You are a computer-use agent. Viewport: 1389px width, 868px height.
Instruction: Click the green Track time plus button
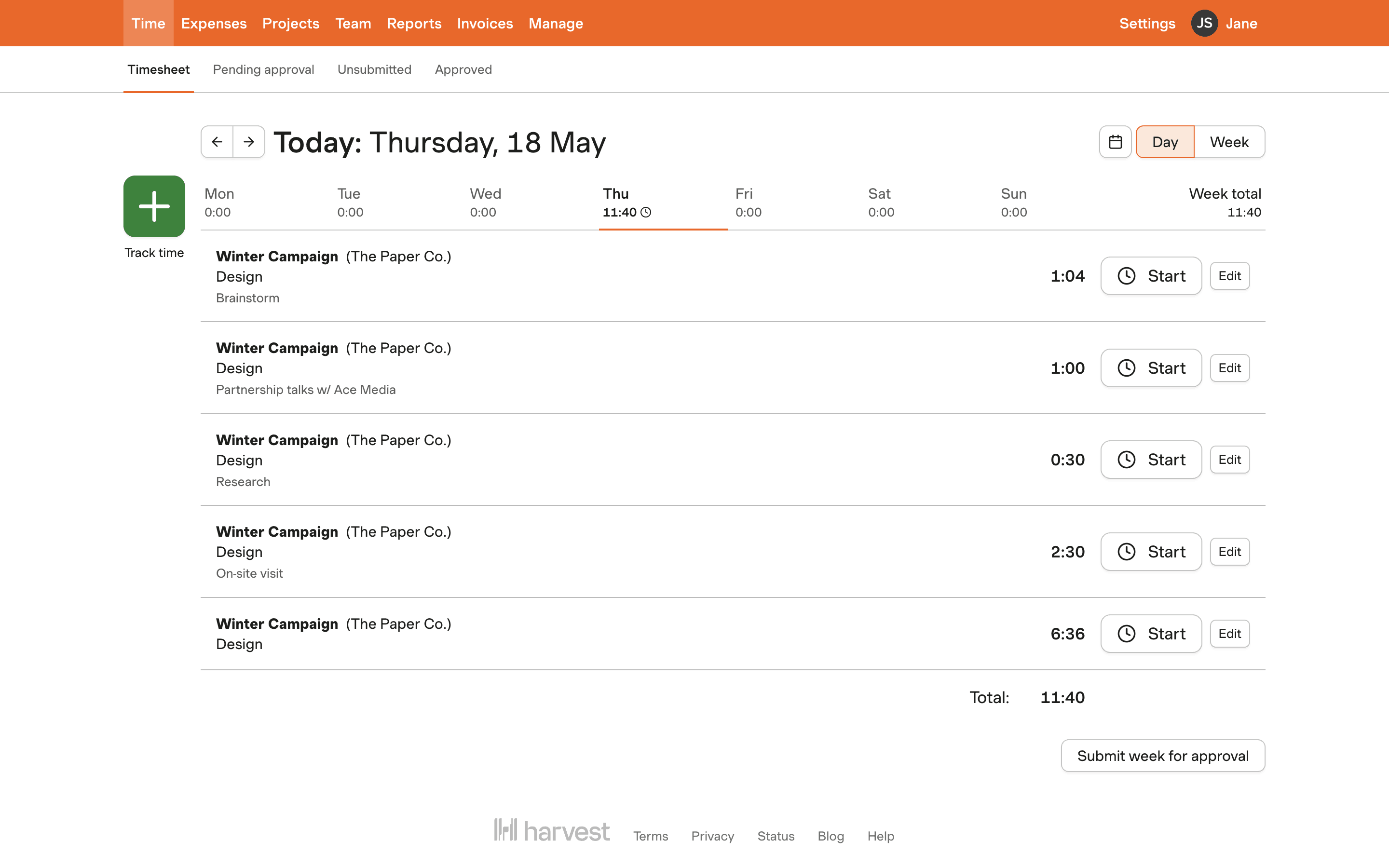(154, 206)
